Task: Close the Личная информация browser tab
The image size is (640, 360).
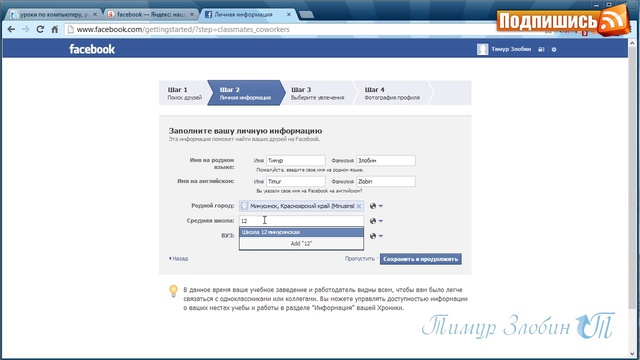Action: (x=289, y=14)
